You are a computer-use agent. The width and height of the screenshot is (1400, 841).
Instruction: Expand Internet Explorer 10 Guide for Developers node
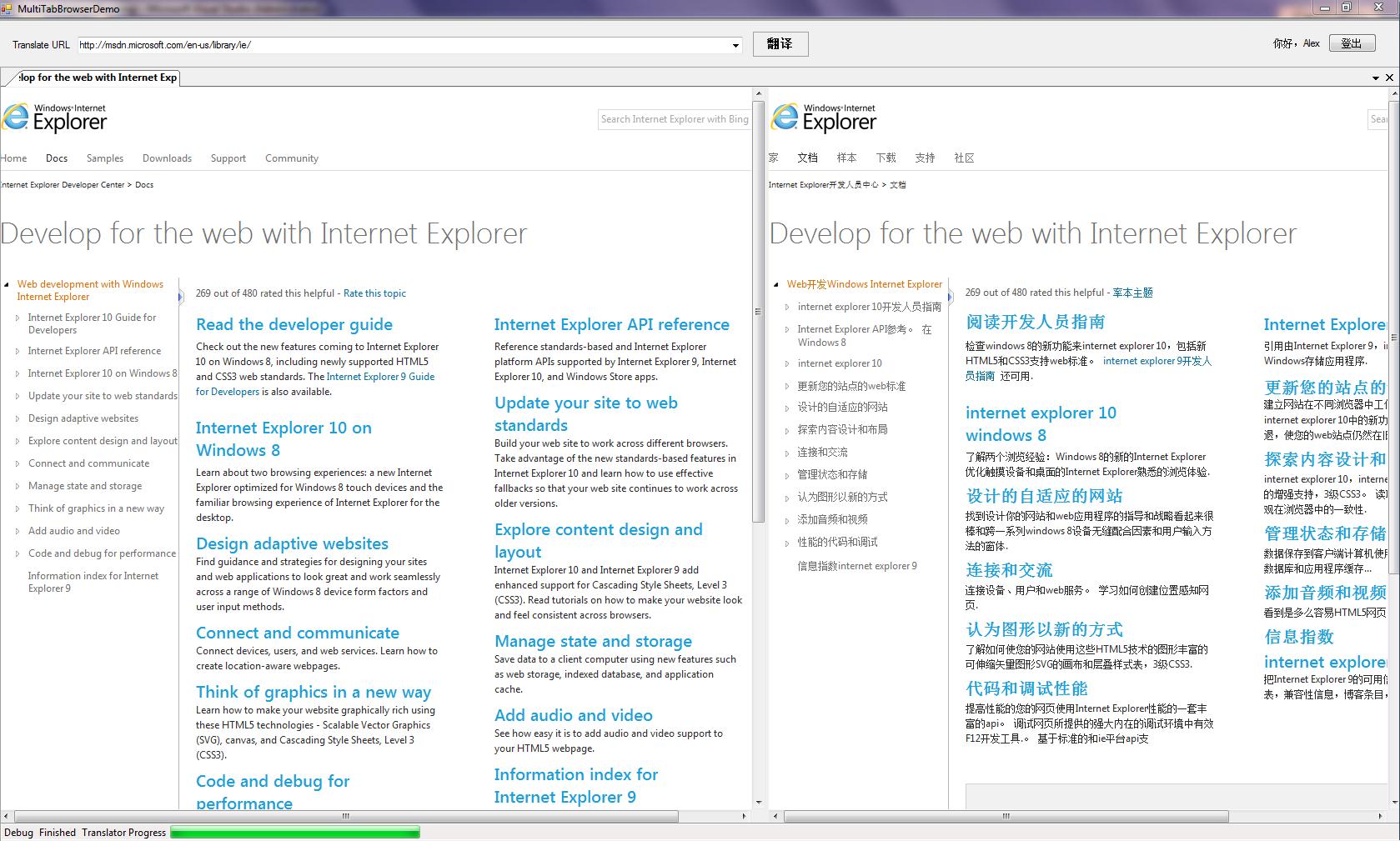(x=18, y=318)
